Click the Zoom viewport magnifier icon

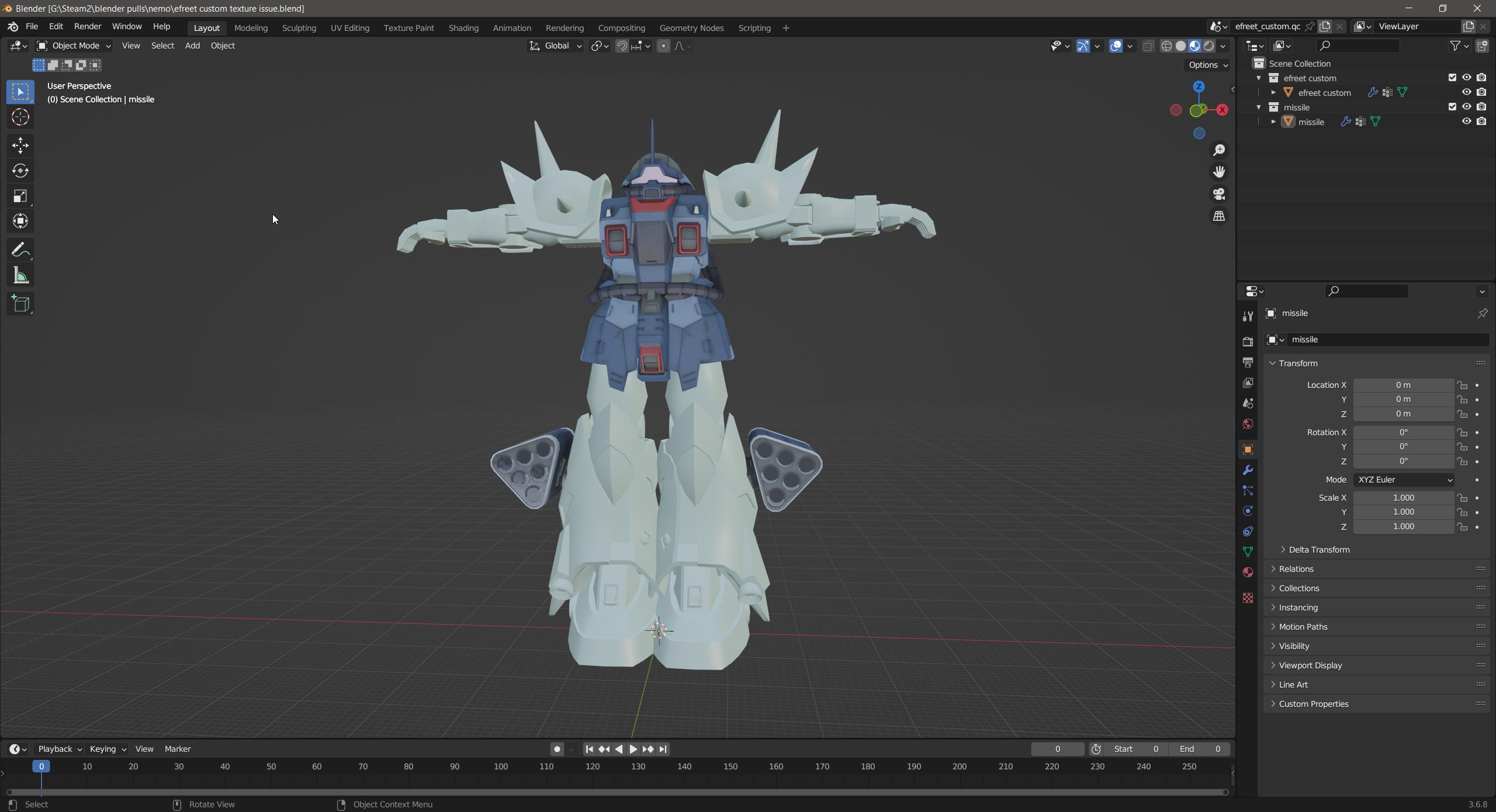coord(1219,150)
